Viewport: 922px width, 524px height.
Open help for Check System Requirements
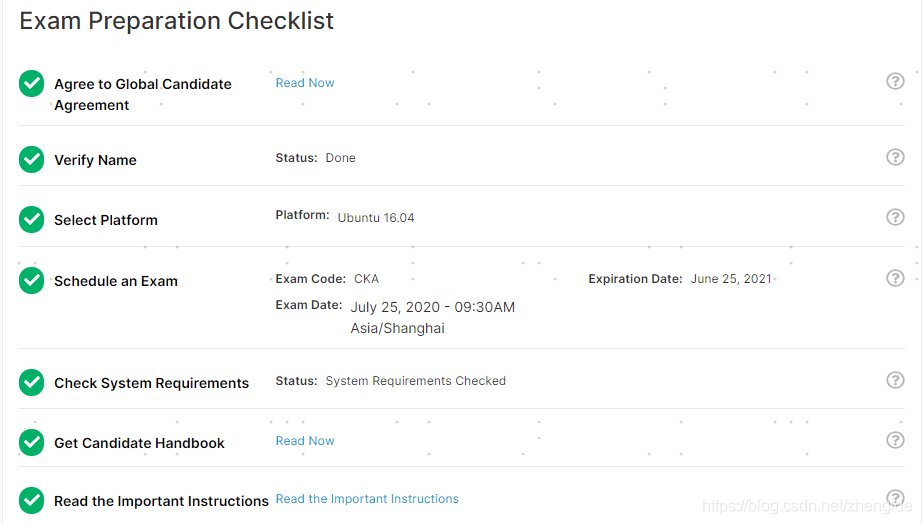tap(895, 380)
